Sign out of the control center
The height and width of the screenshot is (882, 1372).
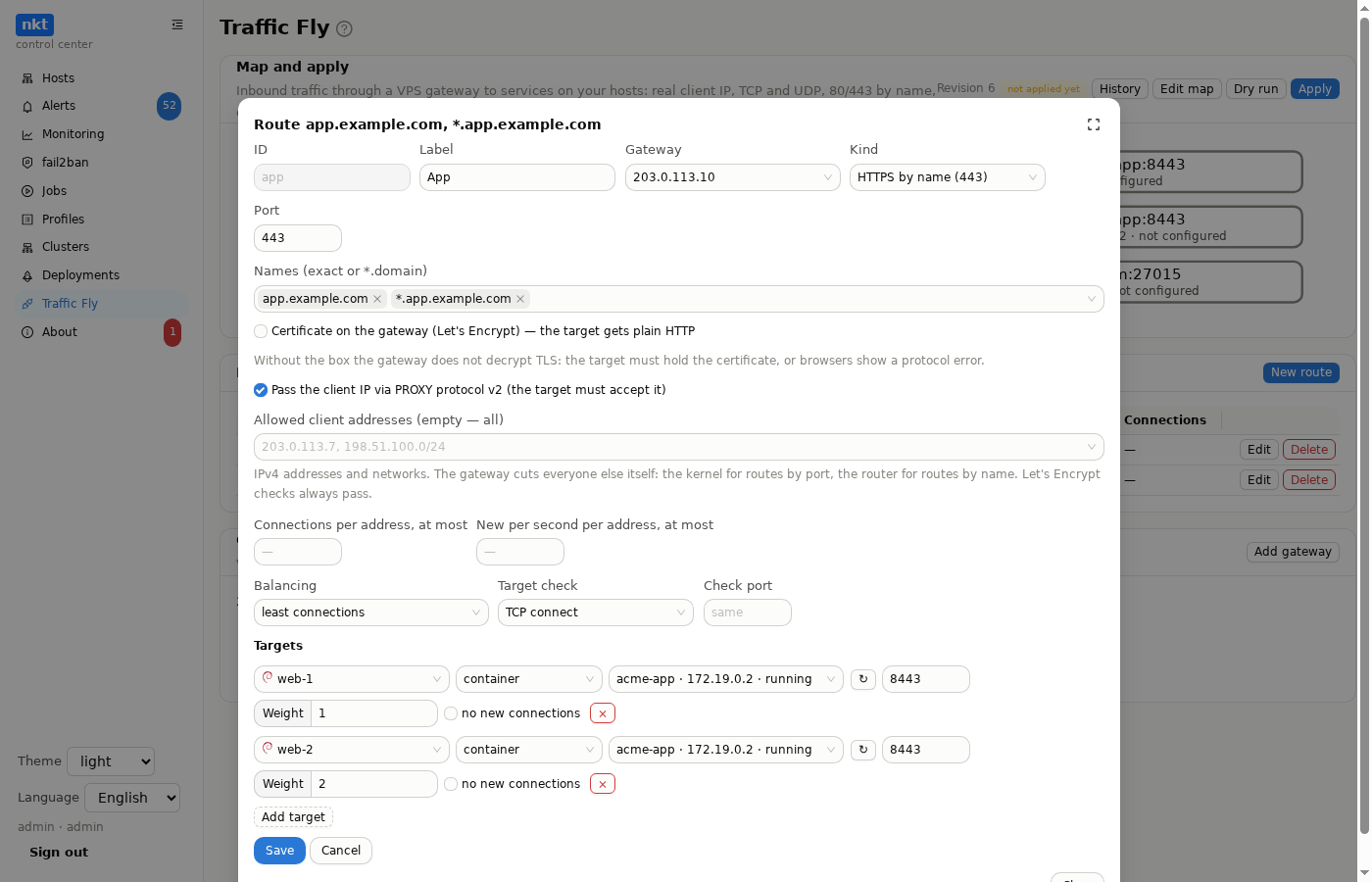(59, 853)
